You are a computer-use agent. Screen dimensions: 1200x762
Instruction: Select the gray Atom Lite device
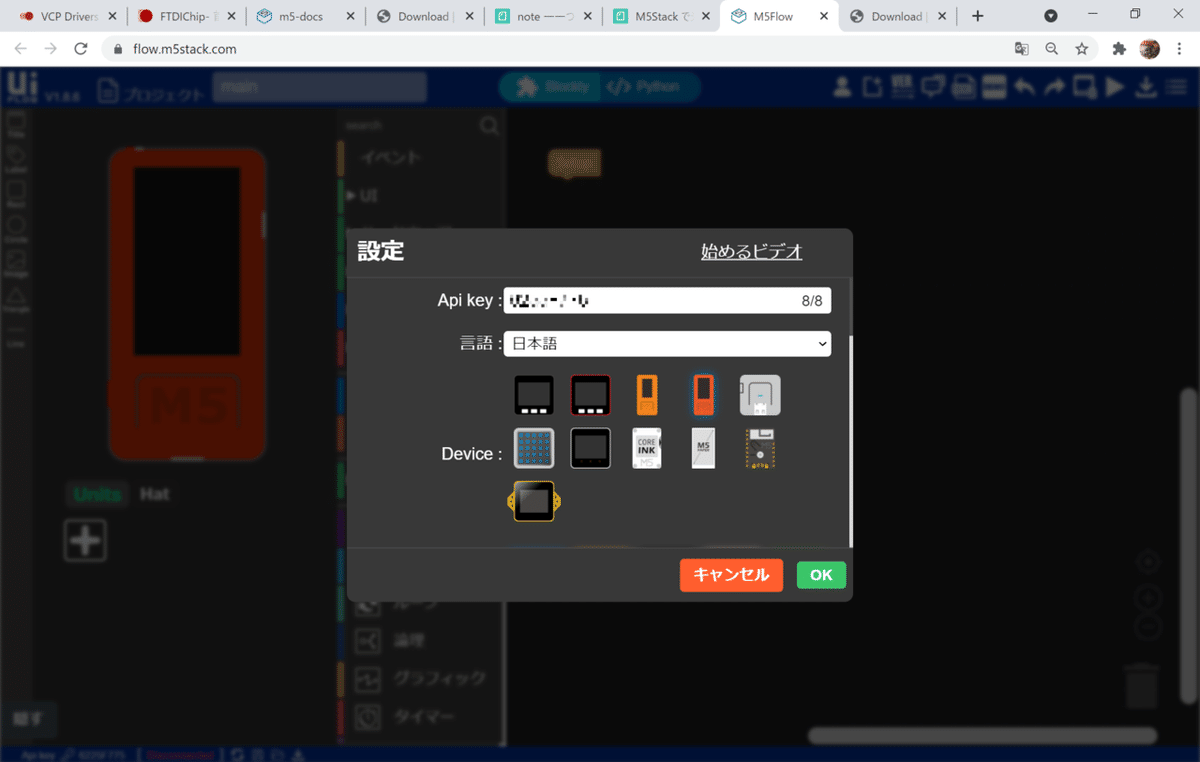(760, 395)
